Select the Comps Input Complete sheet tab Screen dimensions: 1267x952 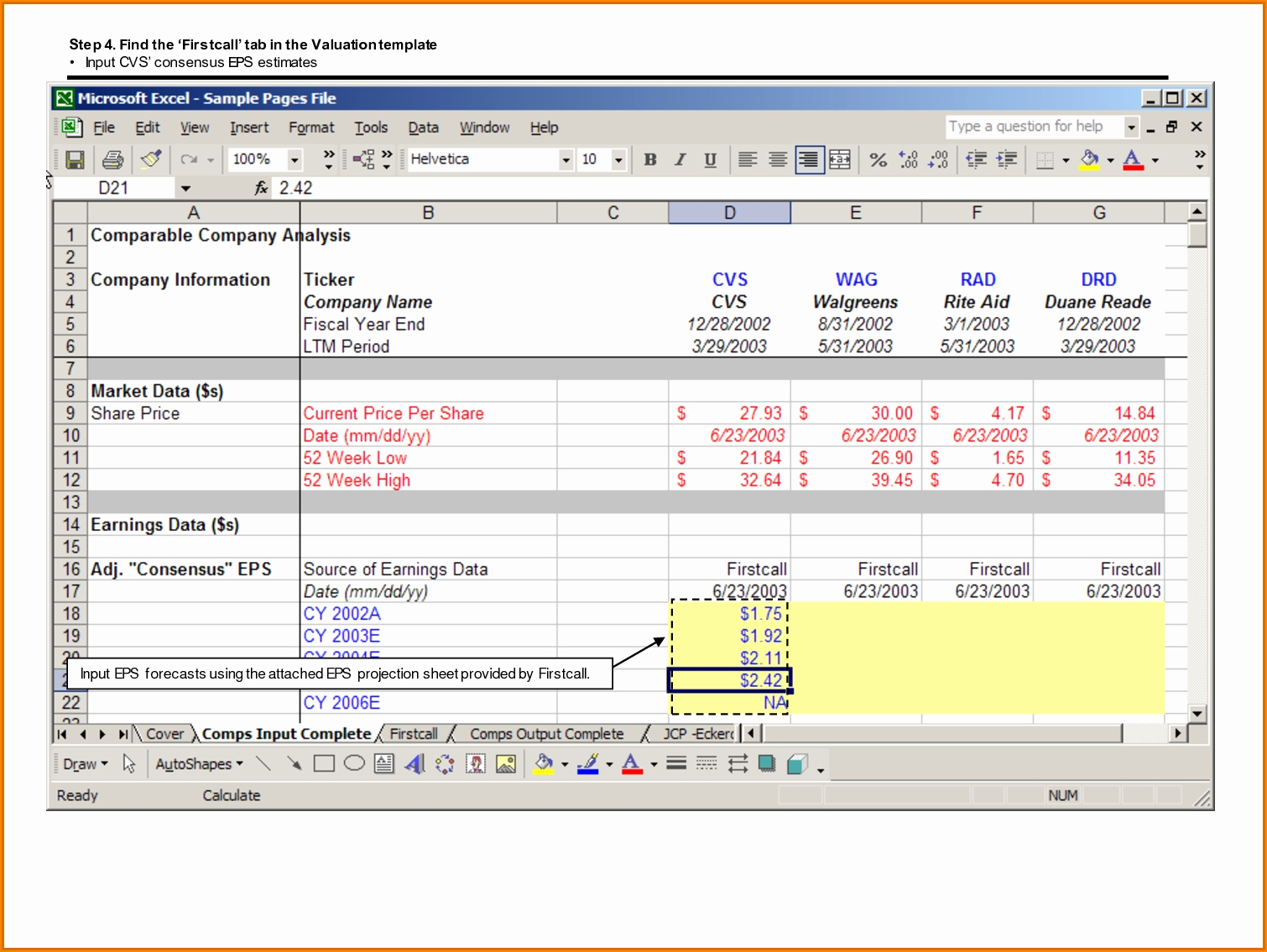click(x=286, y=734)
